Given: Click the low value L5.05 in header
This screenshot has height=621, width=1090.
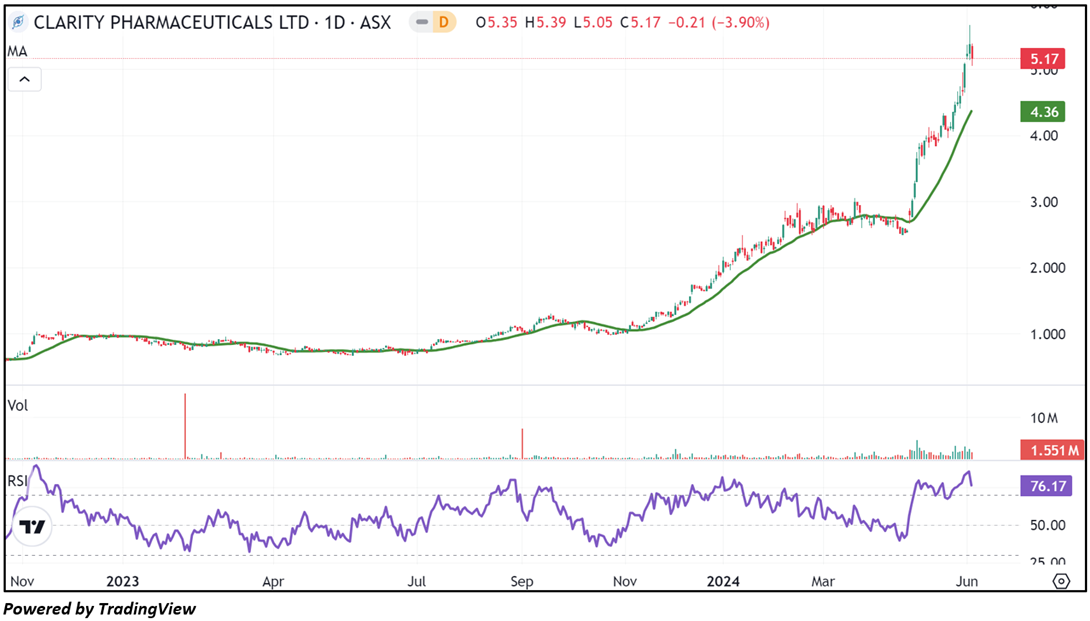Looking at the screenshot, I should click(593, 22).
